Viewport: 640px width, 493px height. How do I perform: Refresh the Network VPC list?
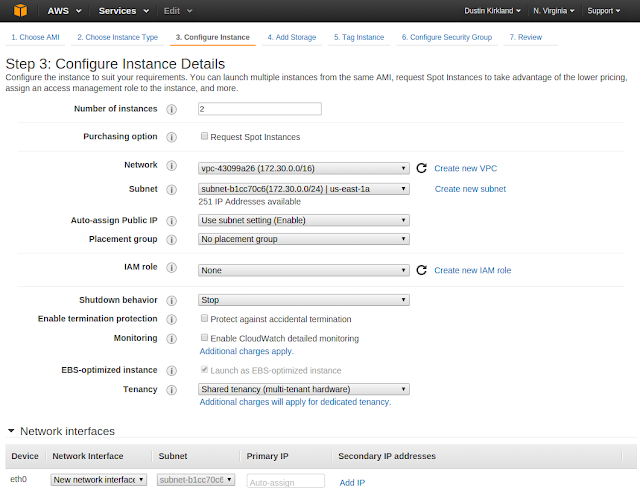pos(421,168)
